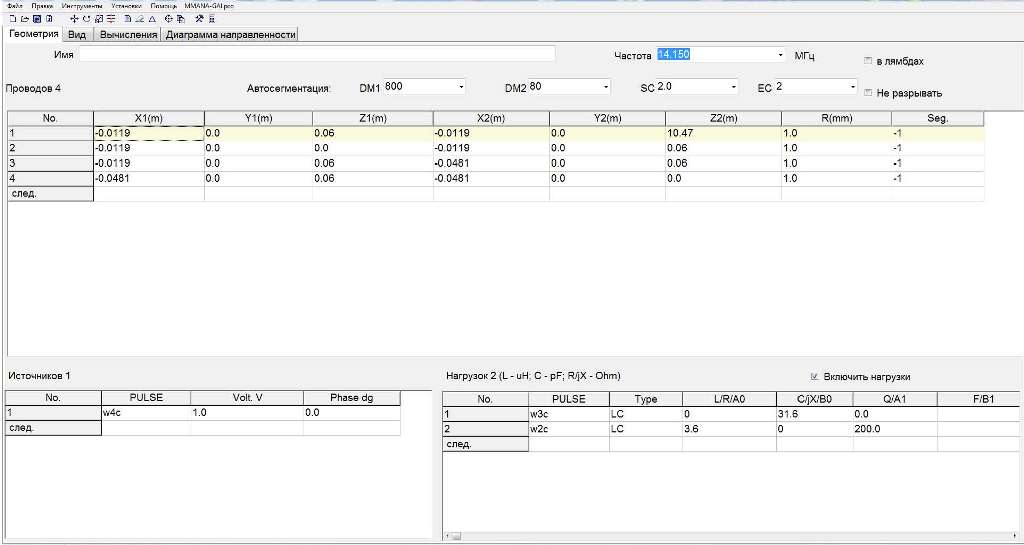This screenshot has height=545, width=1024.
Task: Toggle the "Не разрывать" checkbox
Action: [868, 93]
